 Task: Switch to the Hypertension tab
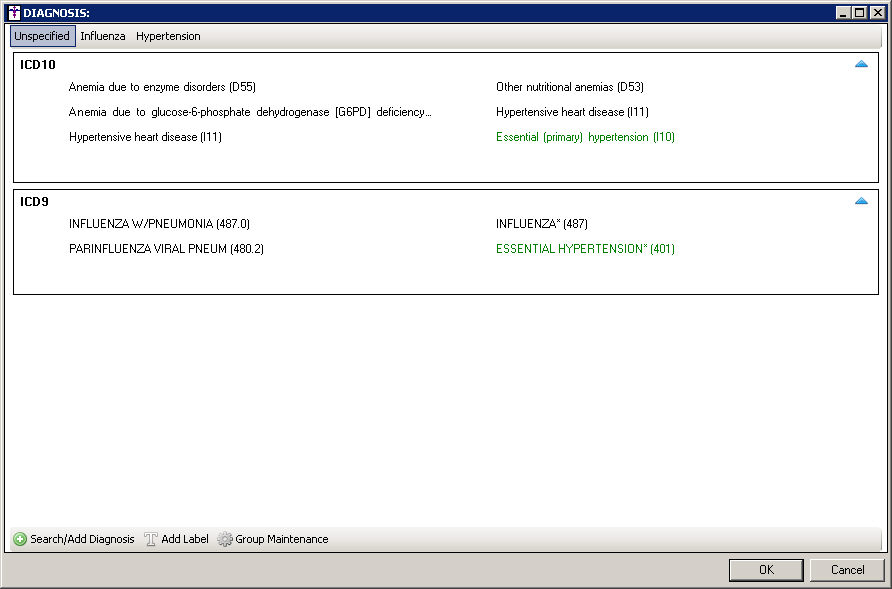(168, 36)
